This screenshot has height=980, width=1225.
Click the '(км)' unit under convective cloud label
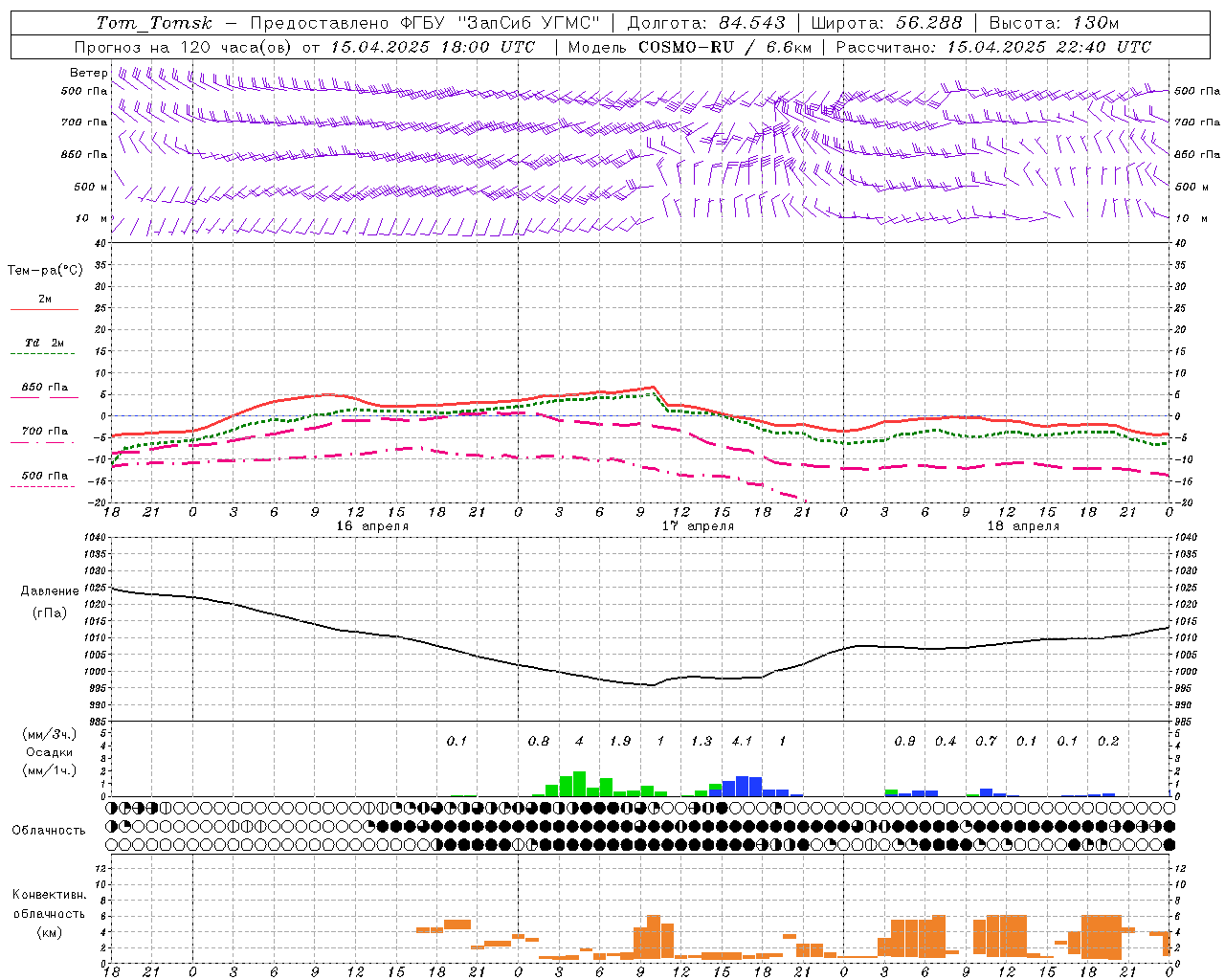(x=49, y=932)
